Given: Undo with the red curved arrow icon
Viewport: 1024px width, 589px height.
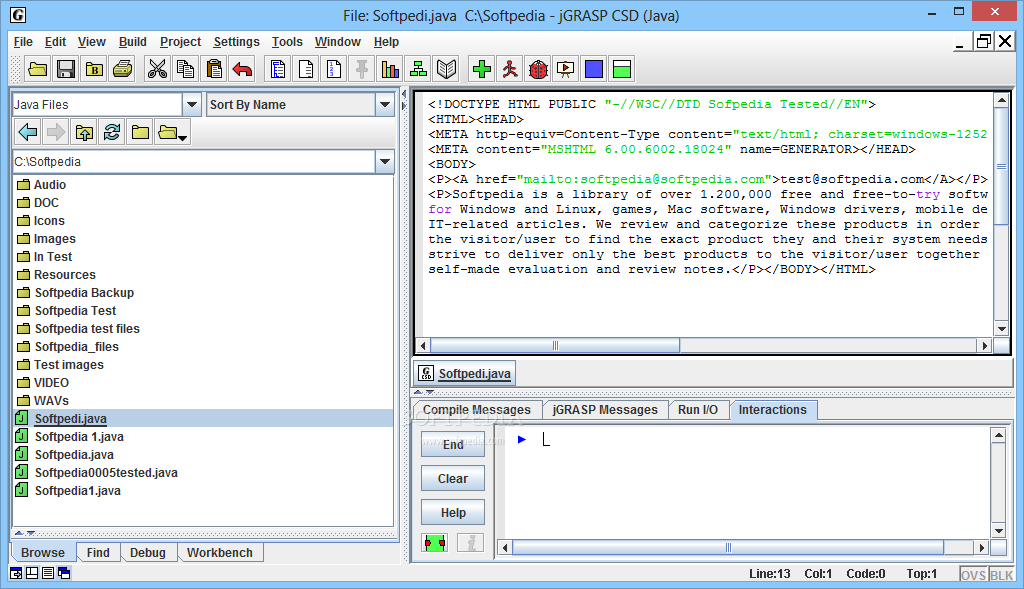Looking at the screenshot, I should pyautogui.click(x=242, y=69).
